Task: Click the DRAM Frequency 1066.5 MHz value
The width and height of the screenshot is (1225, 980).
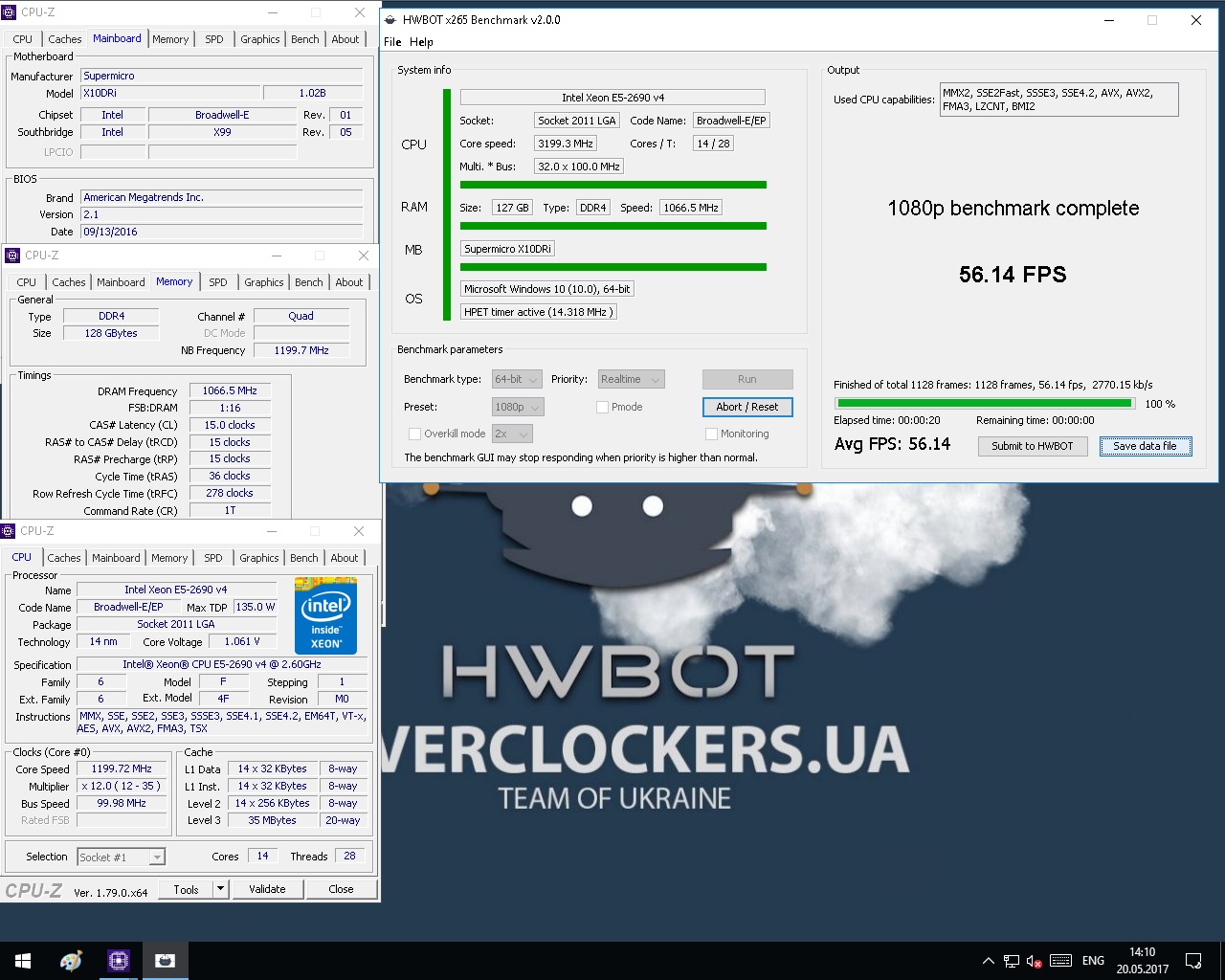Action: 230,390
